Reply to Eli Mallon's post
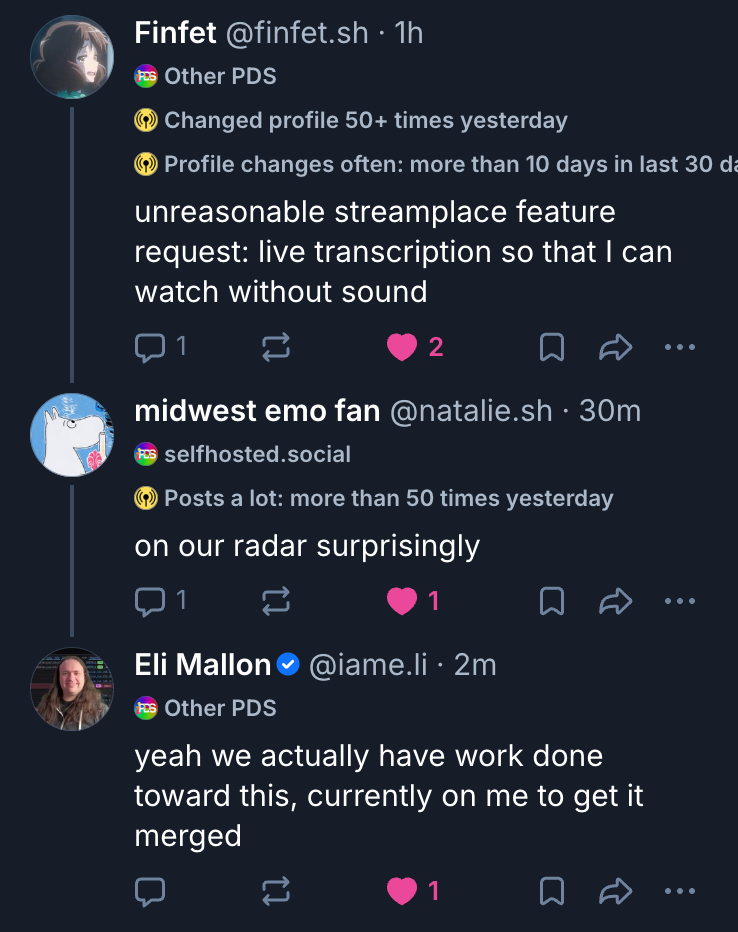Image resolution: width=738 pixels, height=932 pixels. coord(150,891)
